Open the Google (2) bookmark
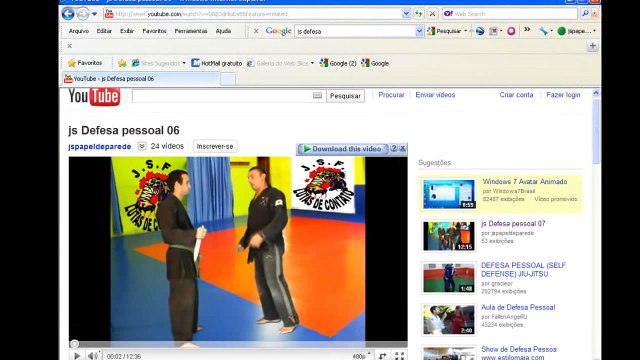Viewport: 640px width, 360px height. pos(338,63)
